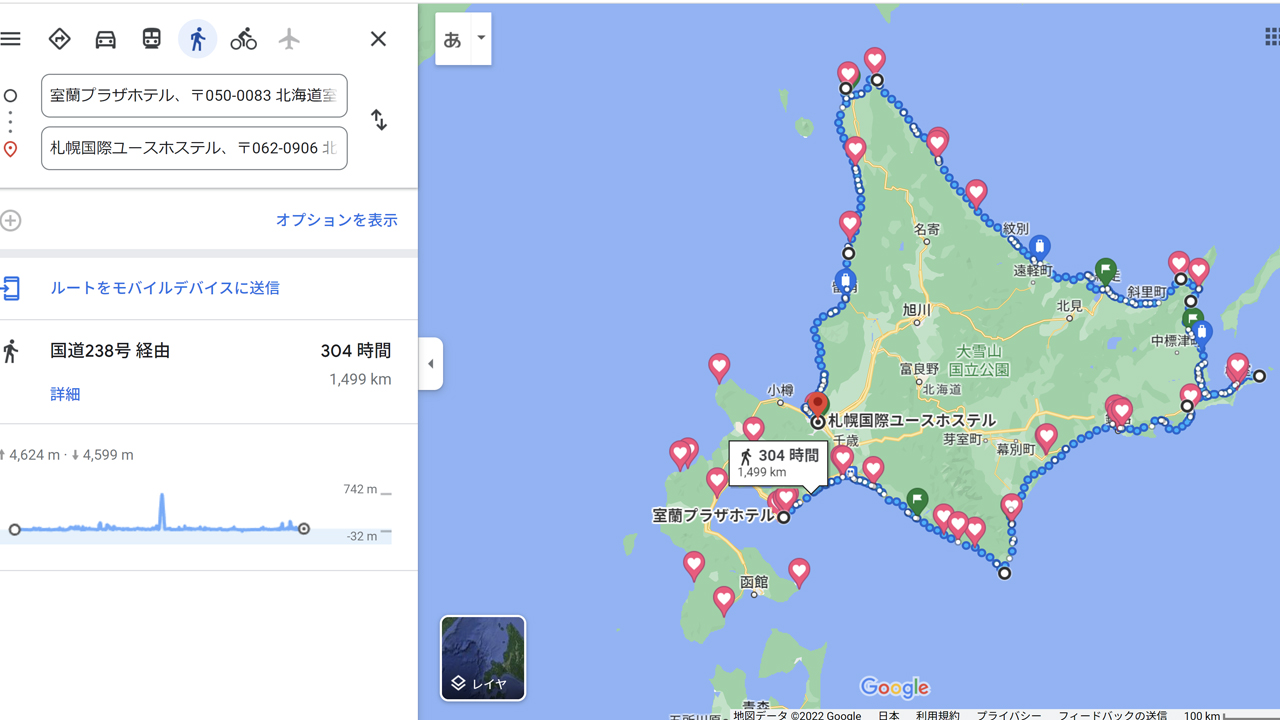Edit the 室蘭プラザホテル starting point field

pos(194,96)
